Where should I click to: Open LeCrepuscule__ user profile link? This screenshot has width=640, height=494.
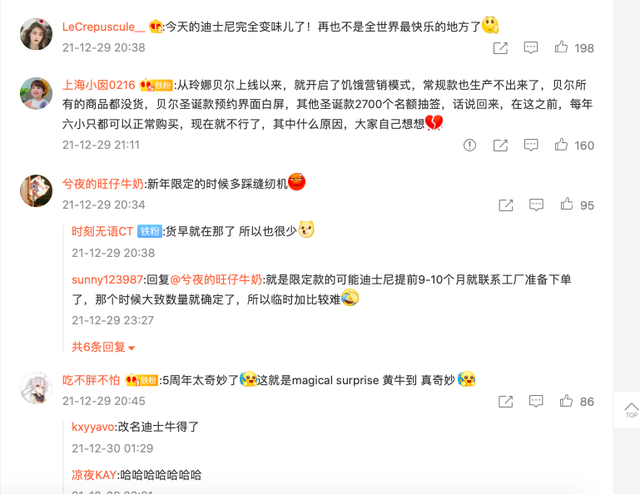point(103,27)
